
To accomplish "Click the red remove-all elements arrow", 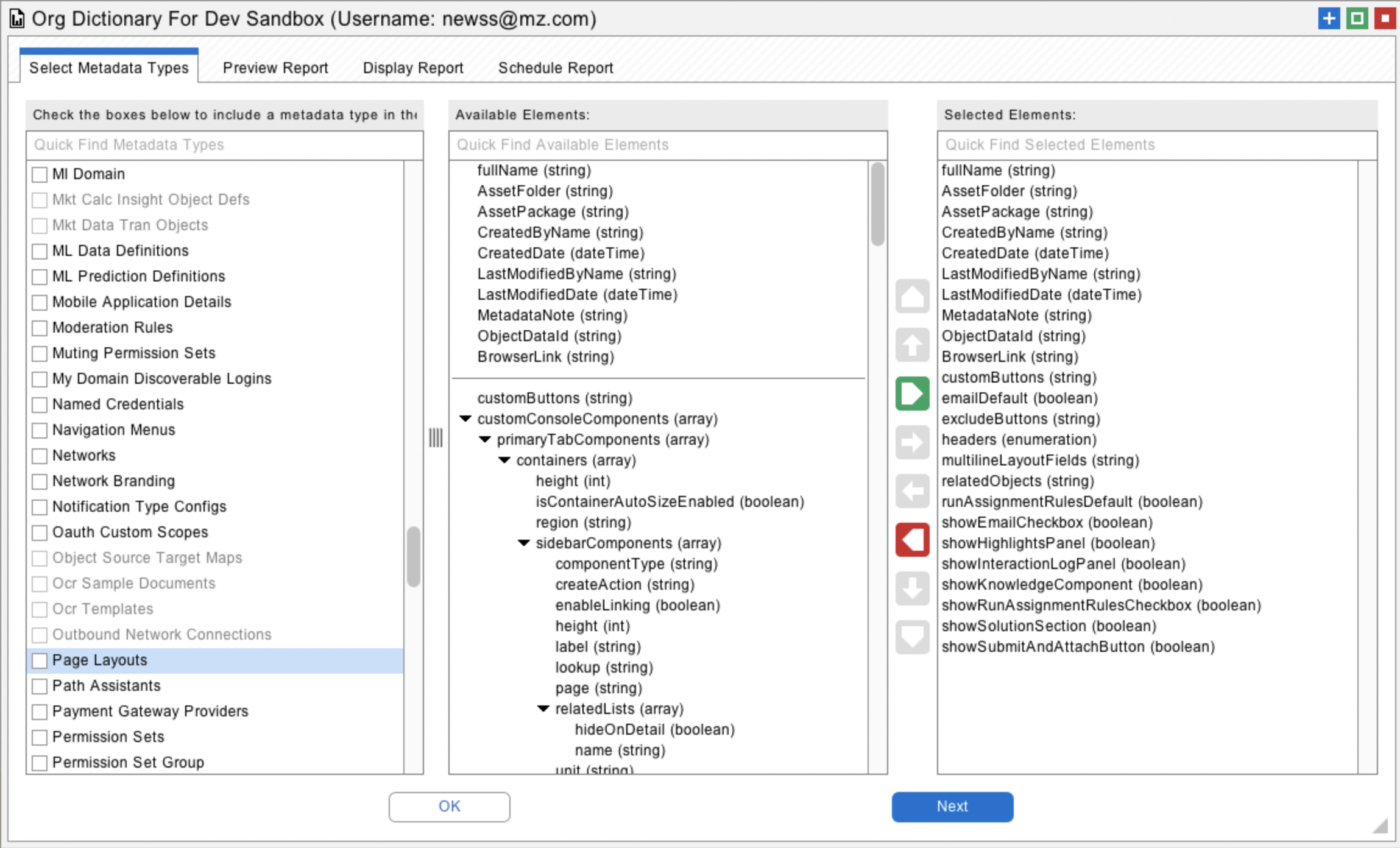I will (x=912, y=540).
